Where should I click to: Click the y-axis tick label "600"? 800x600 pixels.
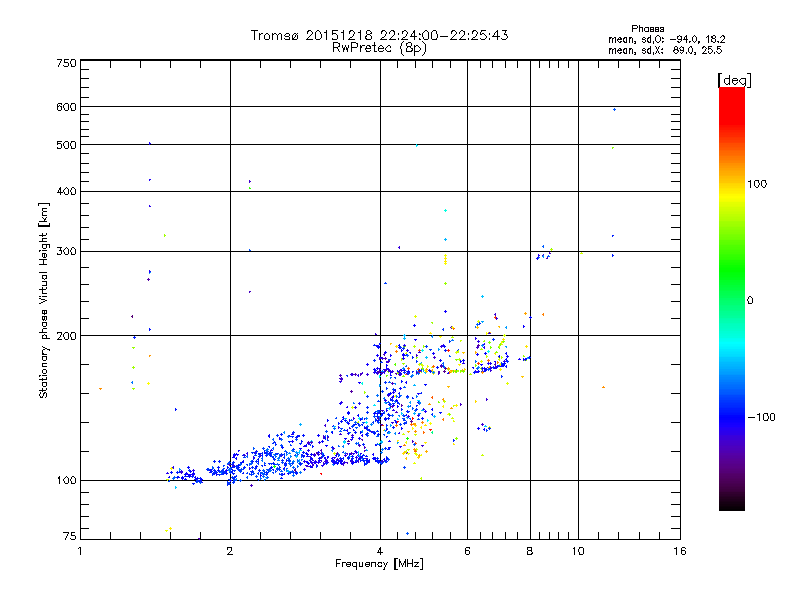[x=66, y=107]
